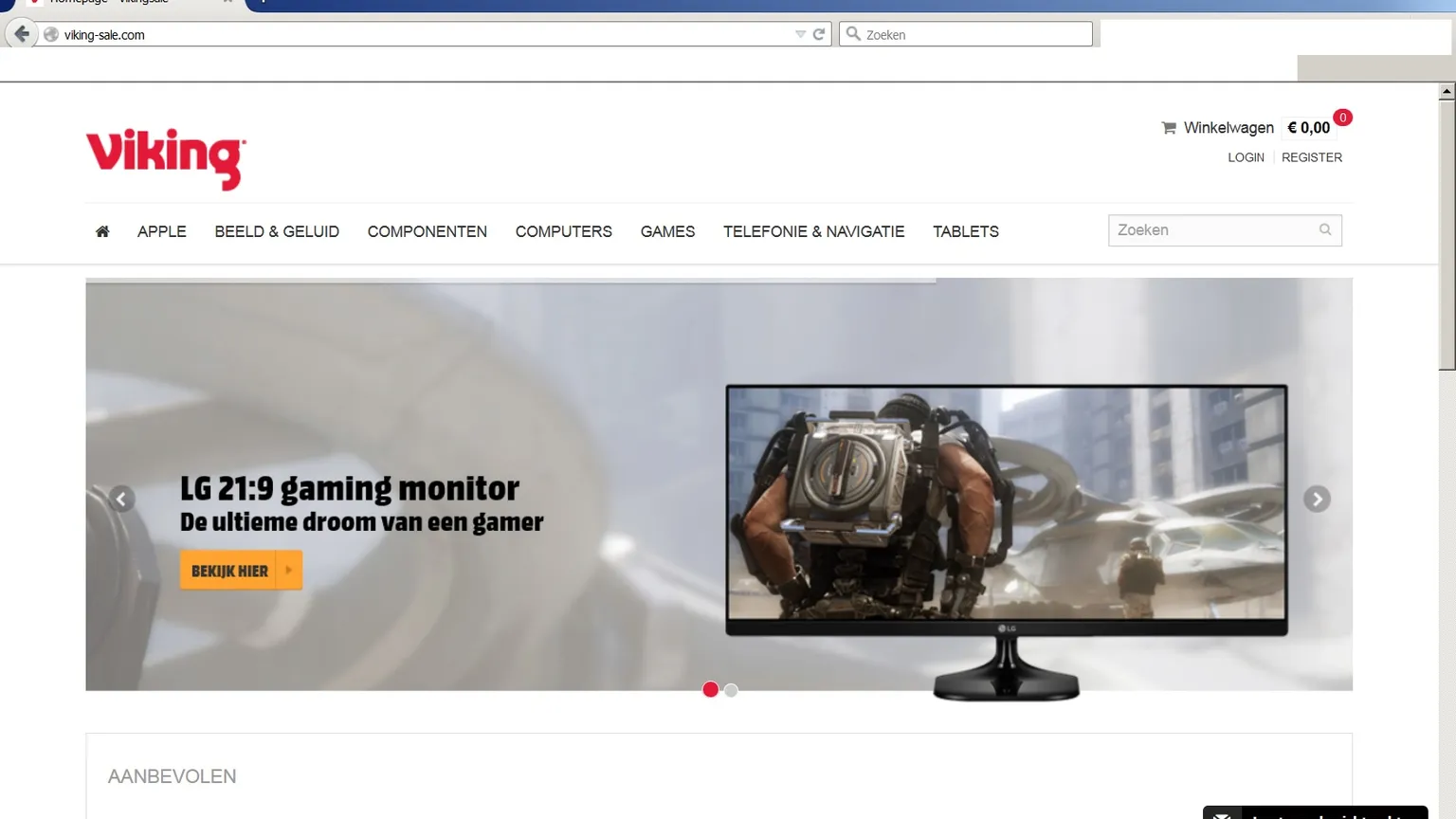Click the website Zoeken search field
Viewport: 1456px width, 819px height.
[1213, 230]
